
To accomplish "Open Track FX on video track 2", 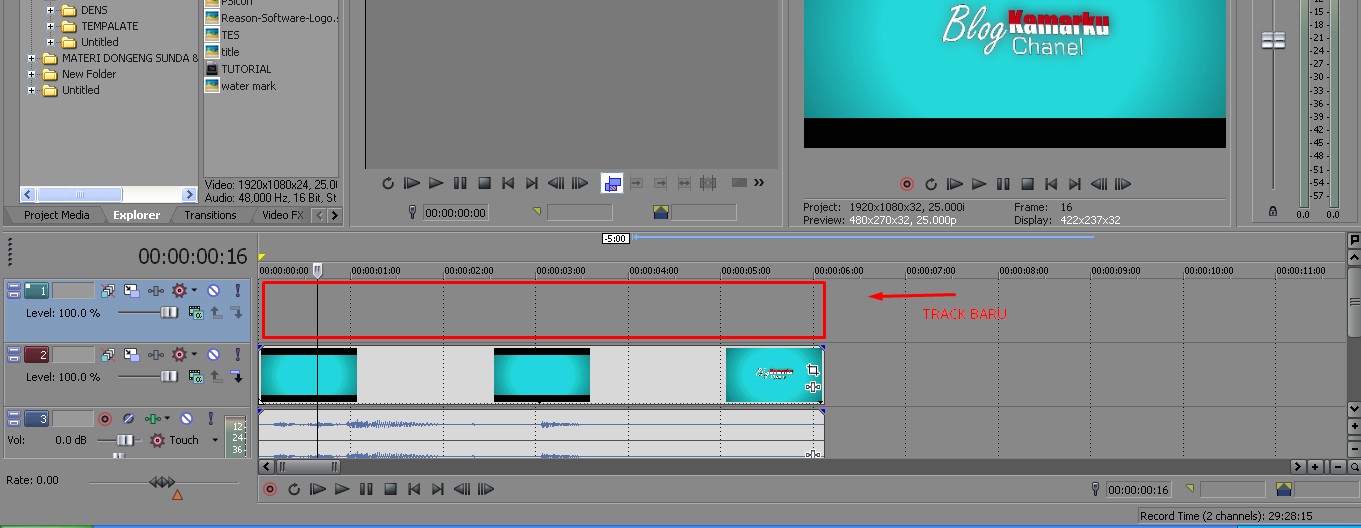I will click(x=155, y=355).
